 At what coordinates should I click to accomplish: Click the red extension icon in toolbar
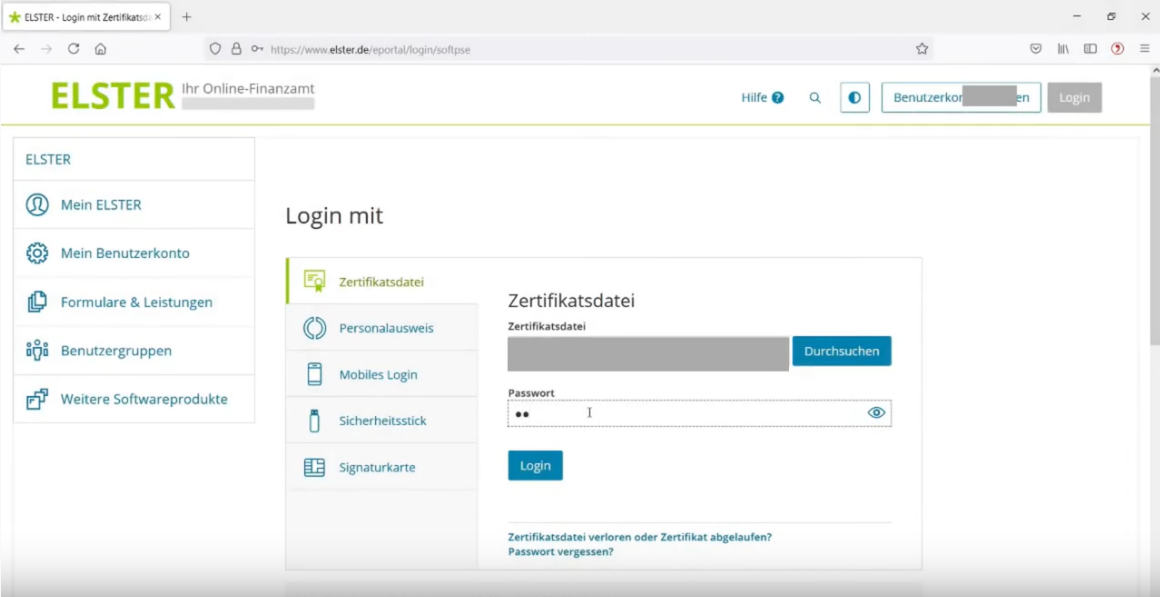point(1118,49)
